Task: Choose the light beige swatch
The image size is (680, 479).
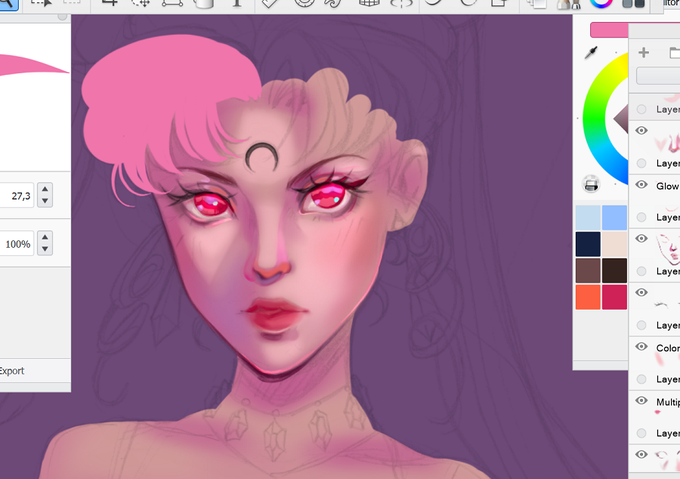Action: pos(614,244)
